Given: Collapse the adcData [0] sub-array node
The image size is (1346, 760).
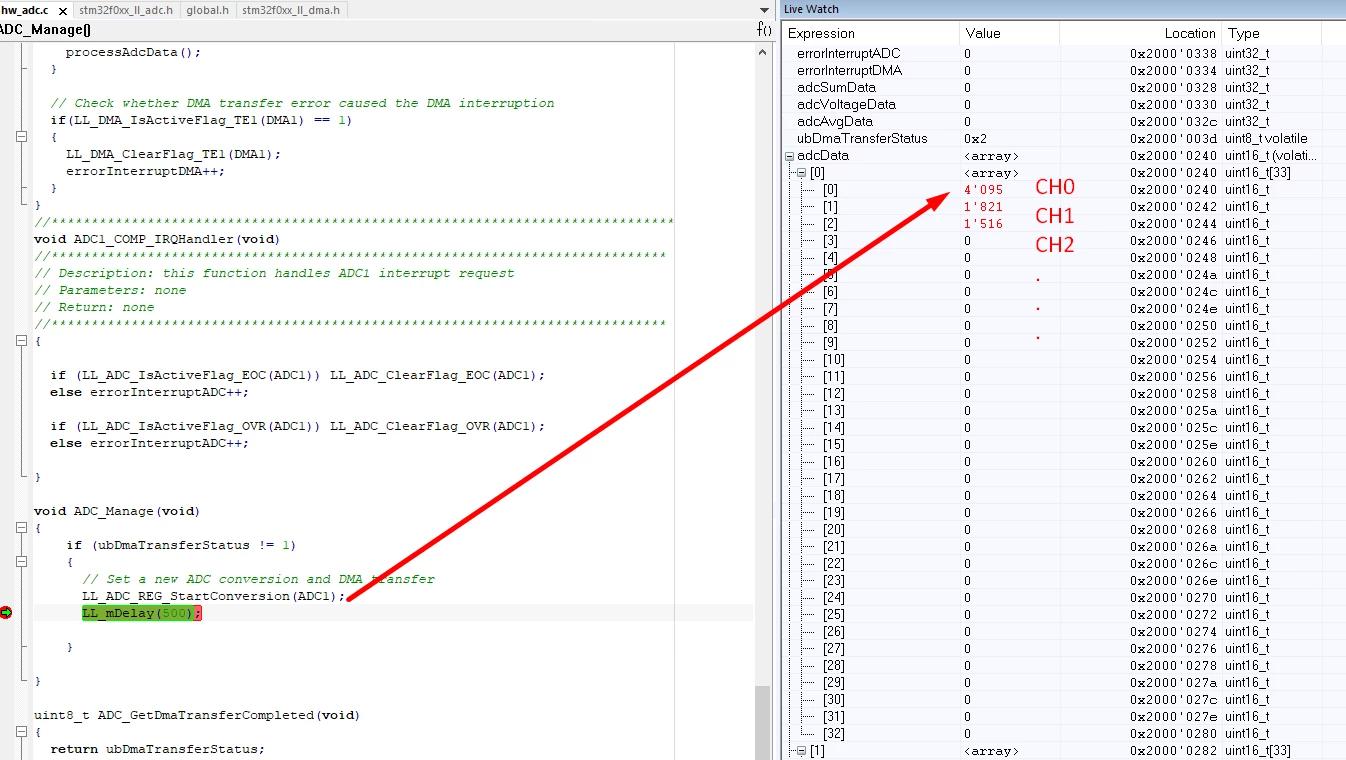Looking at the screenshot, I should pyautogui.click(x=802, y=173).
